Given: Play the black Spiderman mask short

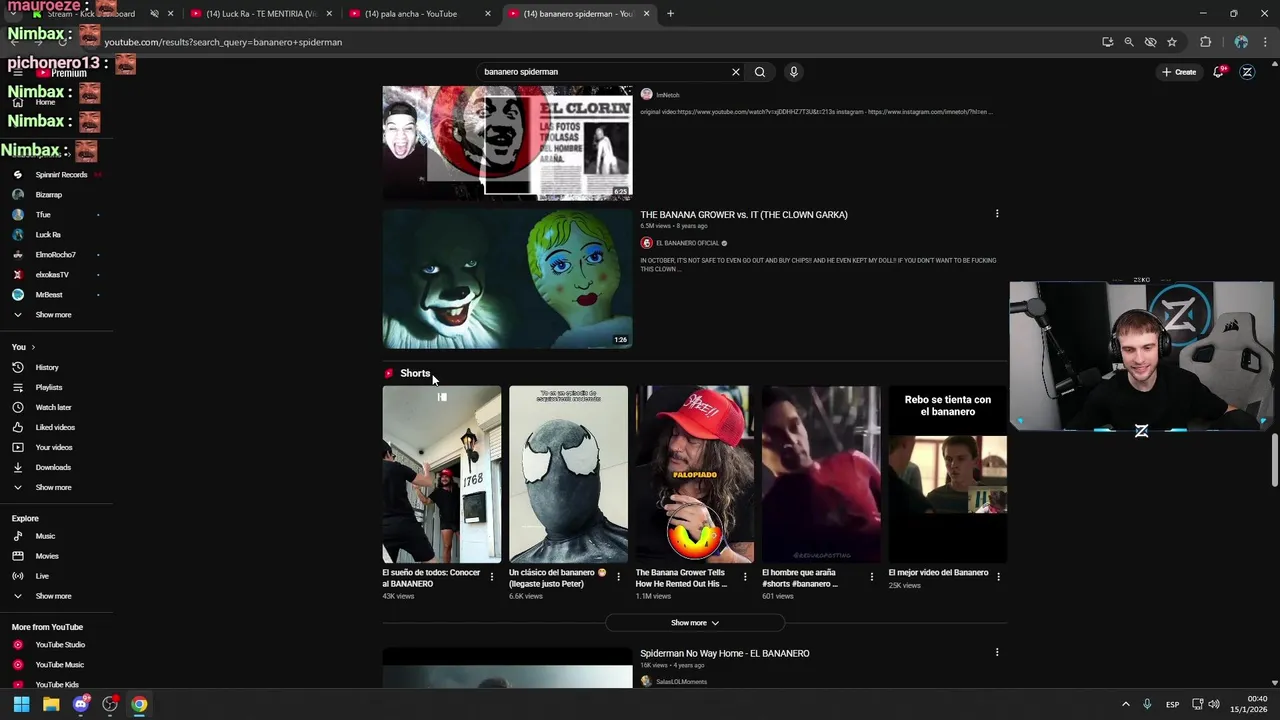Looking at the screenshot, I should [568, 474].
